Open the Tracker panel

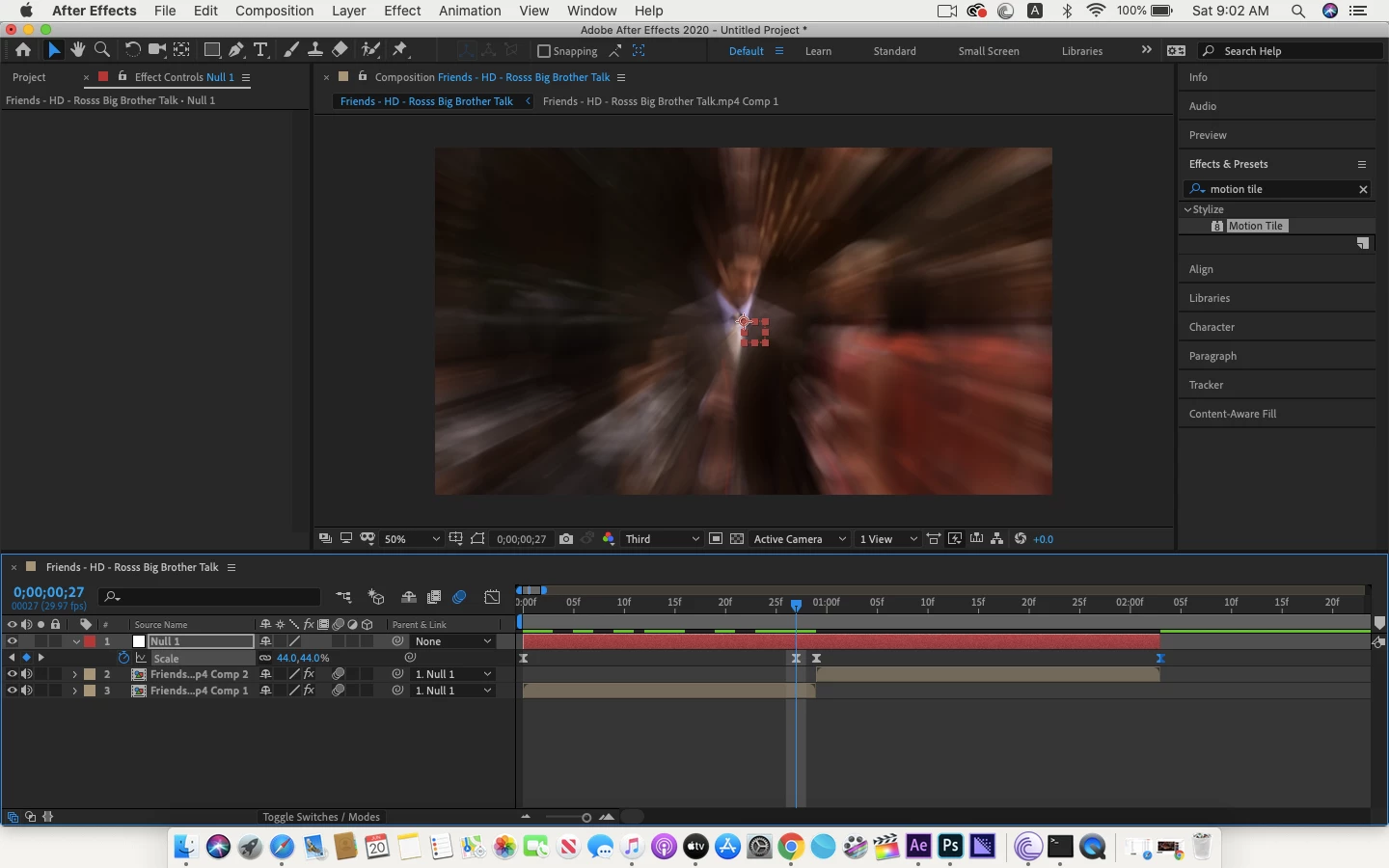coord(1206,385)
